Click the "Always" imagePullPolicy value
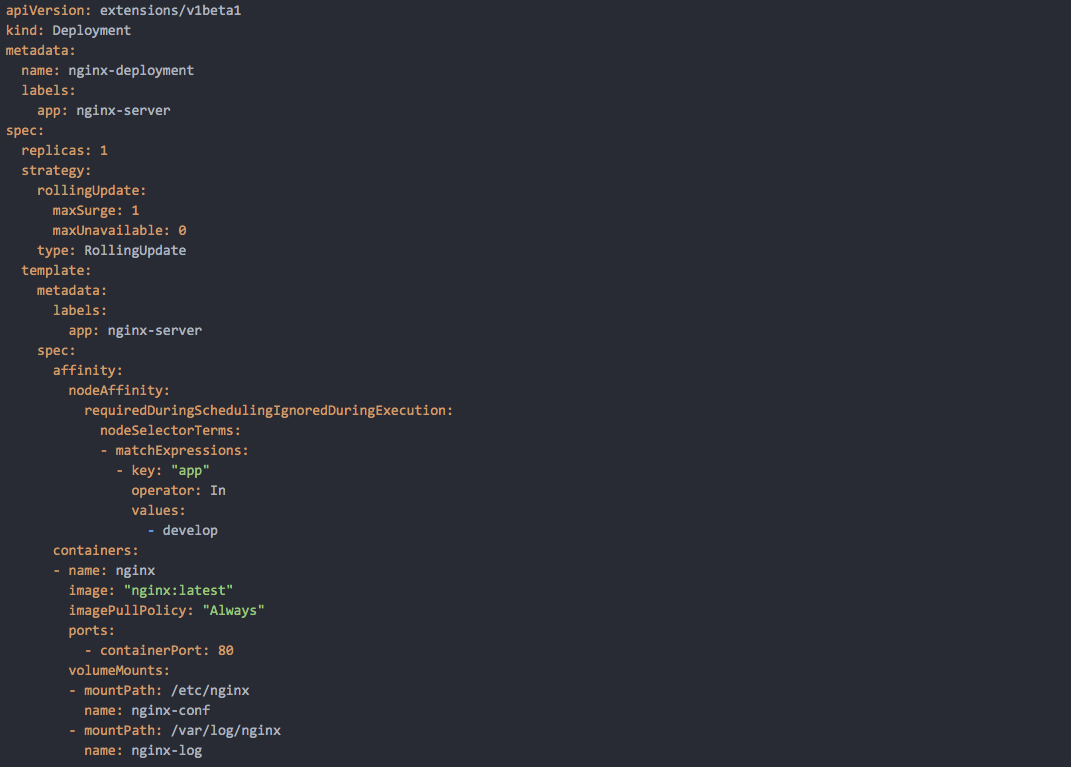 pyautogui.click(x=233, y=611)
